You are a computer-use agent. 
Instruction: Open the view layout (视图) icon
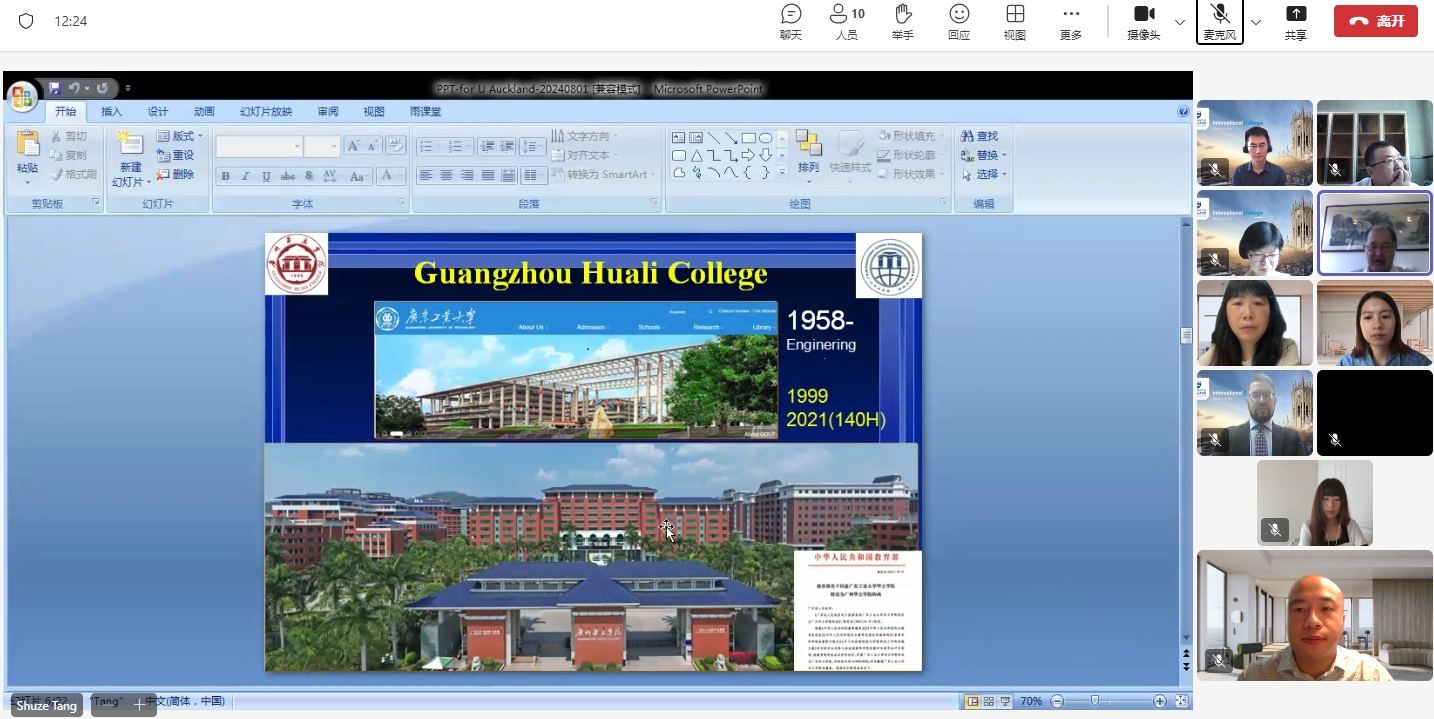[1015, 21]
